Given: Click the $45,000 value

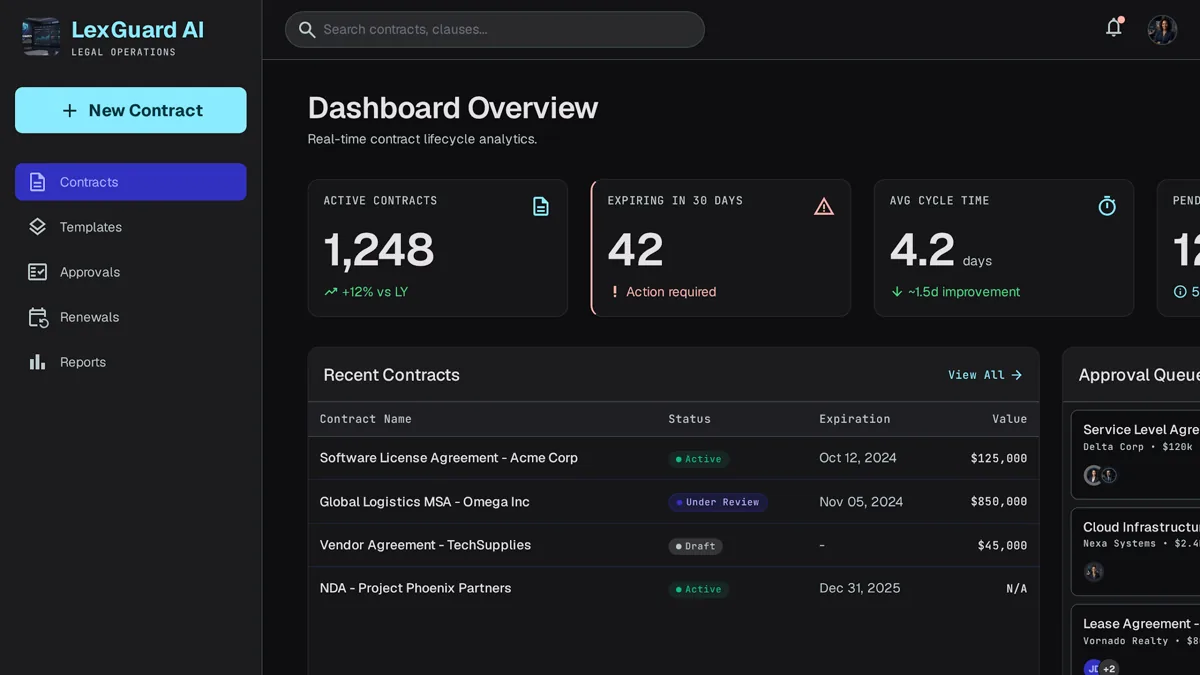Looking at the screenshot, I should tap(1003, 545).
